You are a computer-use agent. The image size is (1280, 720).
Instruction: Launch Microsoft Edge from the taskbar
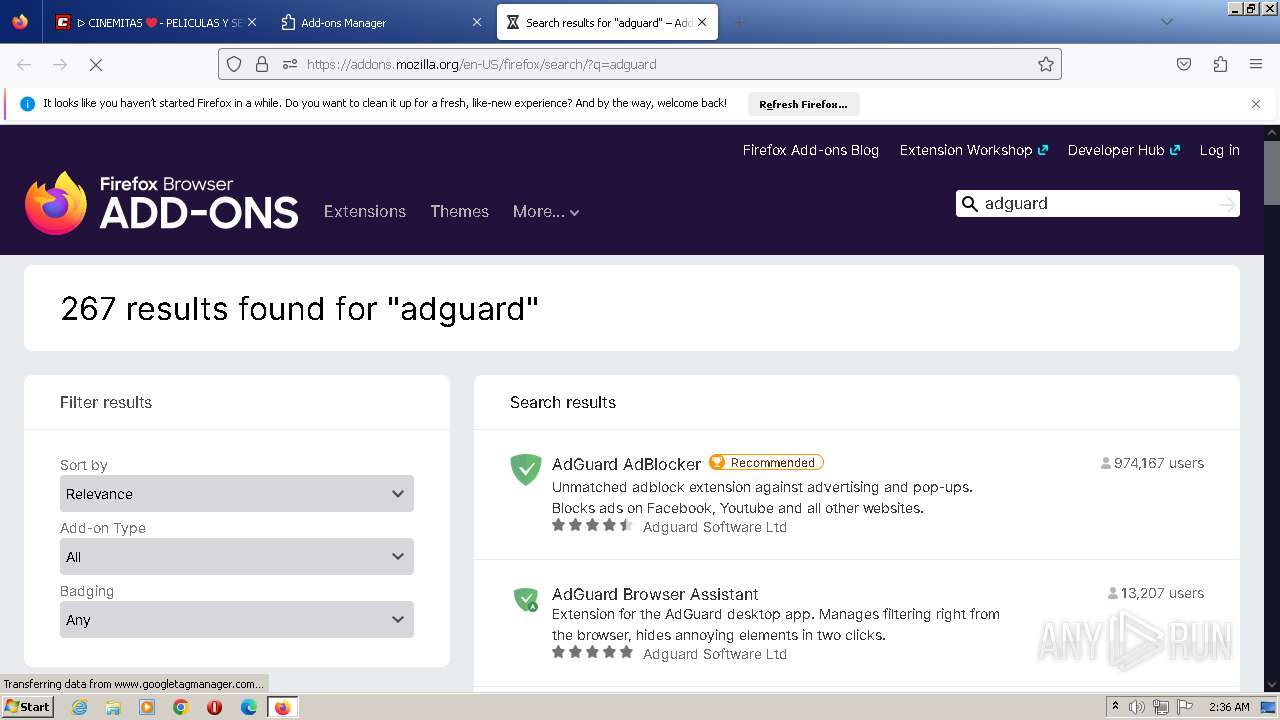pos(249,707)
